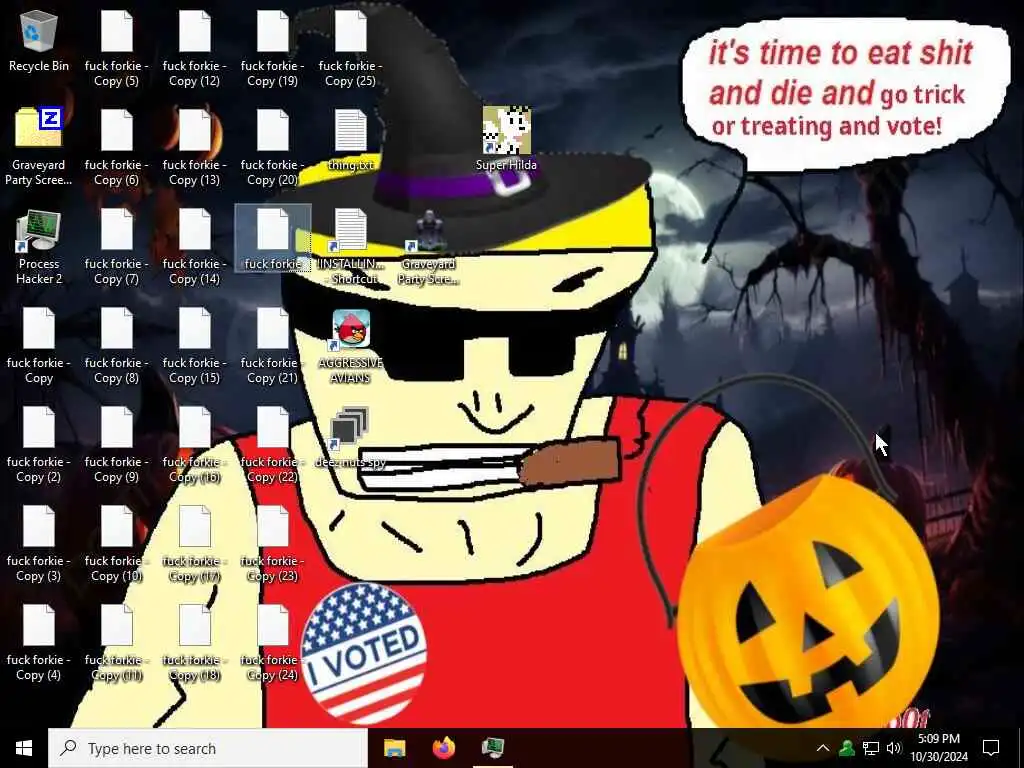The image size is (1024, 768).
Task: Select file fuck forkie - Copy (4)
Action: [39, 643]
